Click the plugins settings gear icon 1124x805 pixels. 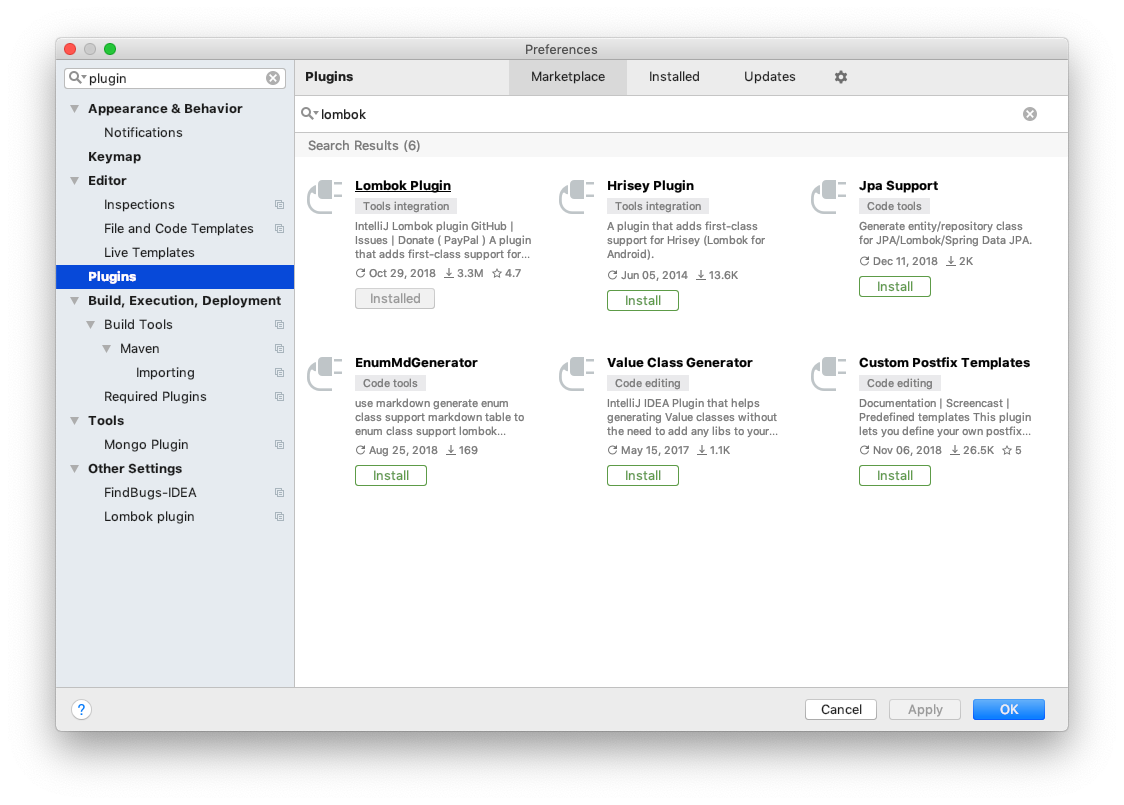pos(841,77)
